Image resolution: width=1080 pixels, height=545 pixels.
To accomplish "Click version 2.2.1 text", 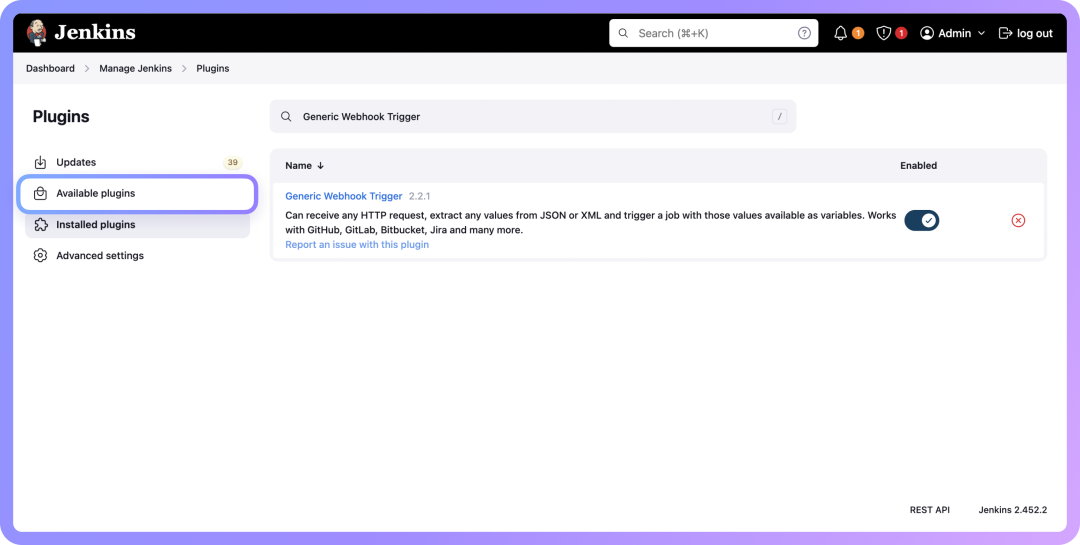I will pyautogui.click(x=419, y=196).
